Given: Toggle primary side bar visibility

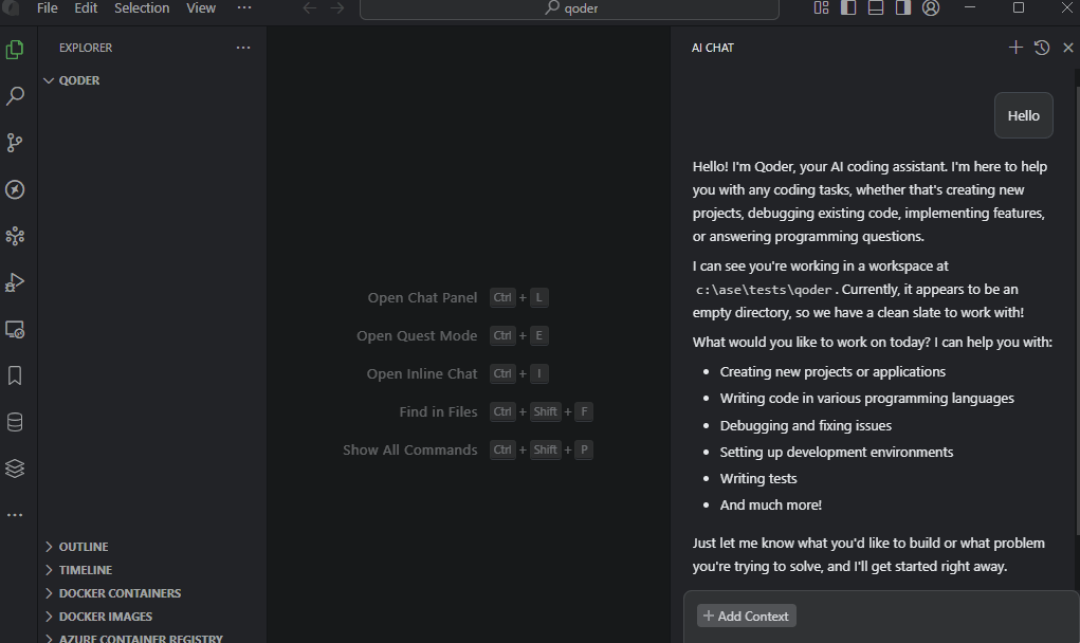Looking at the screenshot, I should pos(848,8).
